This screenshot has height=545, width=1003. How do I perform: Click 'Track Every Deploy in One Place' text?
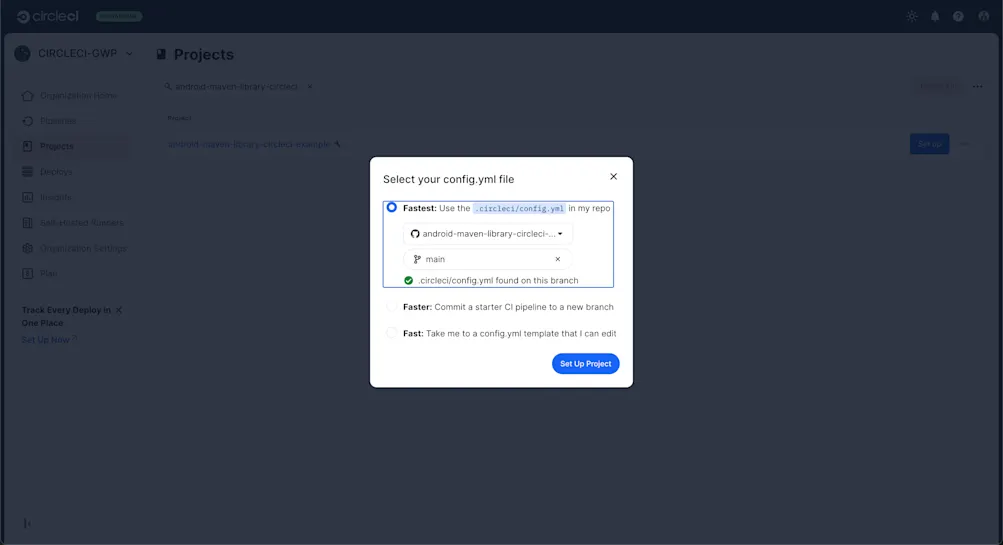(x=67, y=316)
